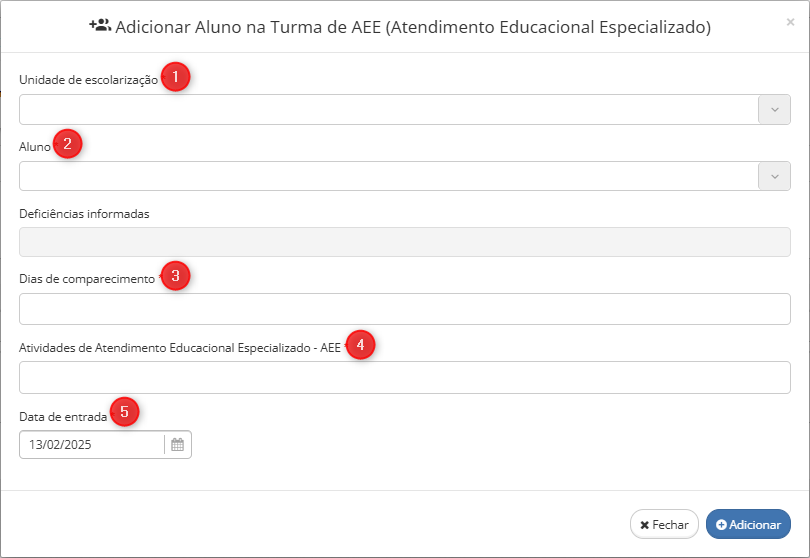810x558 pixels.
Task: Click the Fechar button
Action: [664, 524]
